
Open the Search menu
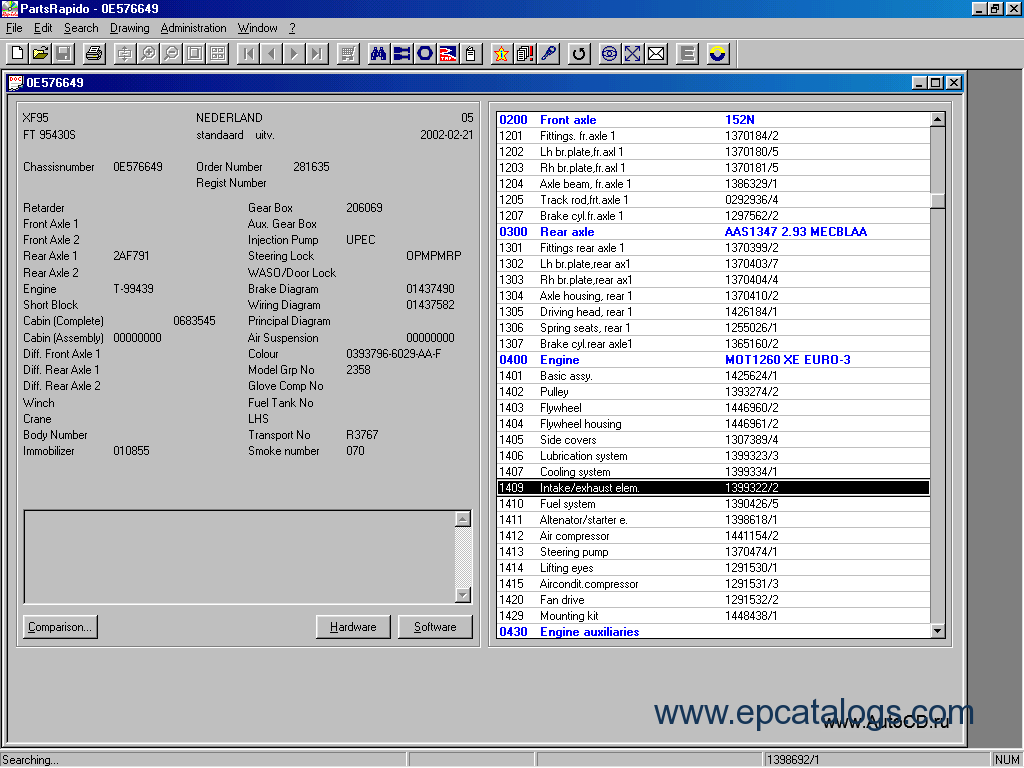[x=81, y=28]
